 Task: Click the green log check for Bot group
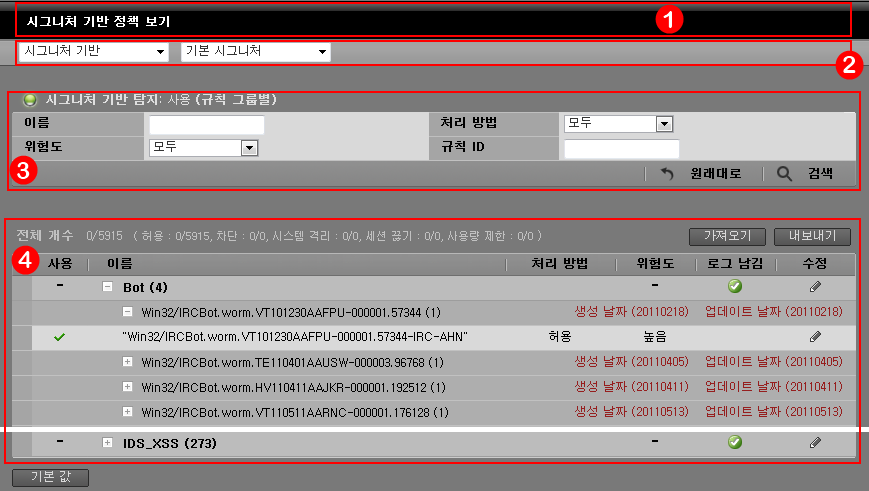[735, 287]
